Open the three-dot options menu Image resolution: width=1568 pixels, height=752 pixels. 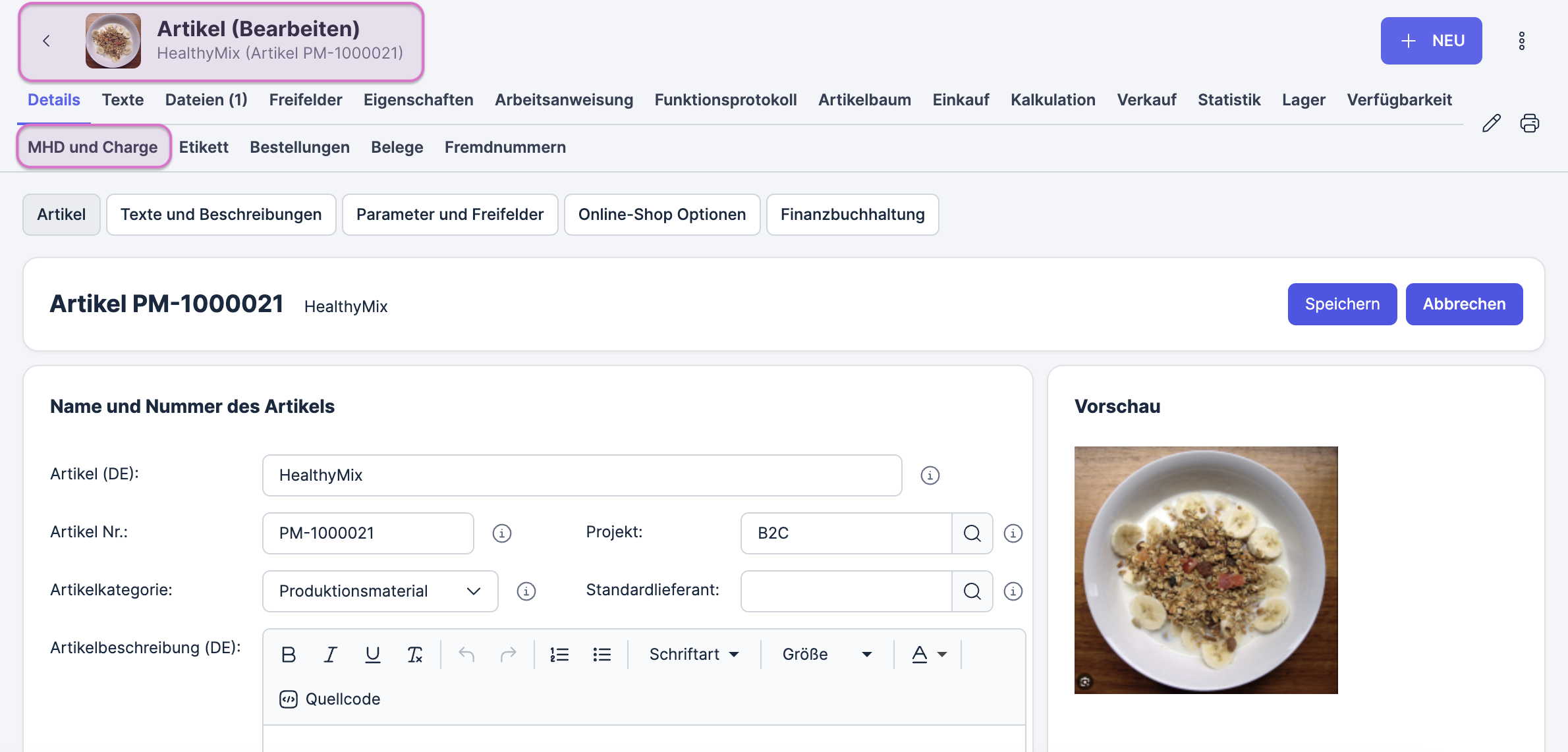click(x=1522, y=41)
